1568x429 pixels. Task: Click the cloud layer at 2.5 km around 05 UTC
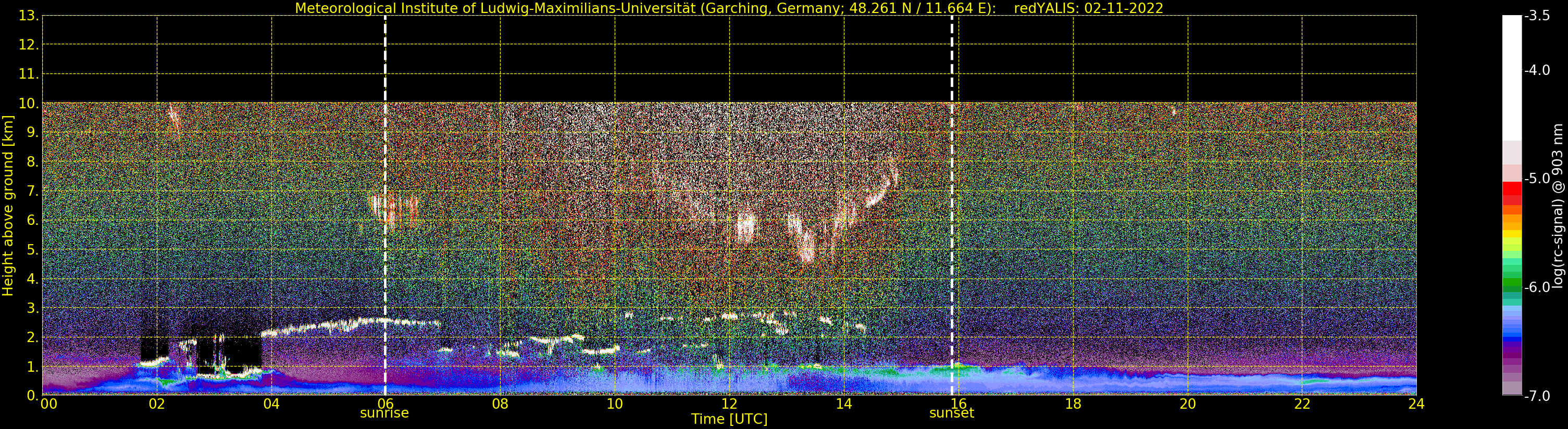tap(350, 325)
